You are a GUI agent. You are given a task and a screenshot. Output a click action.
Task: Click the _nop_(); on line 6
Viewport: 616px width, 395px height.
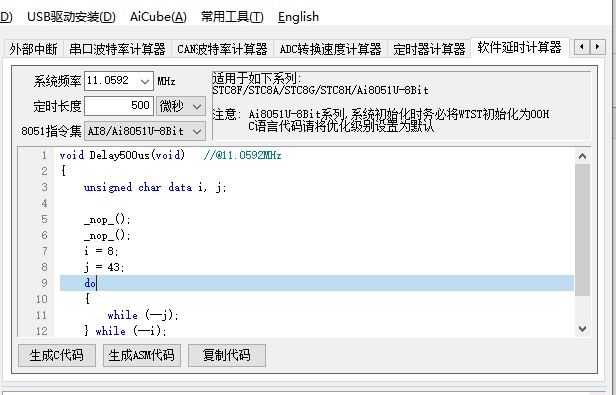(x=107, y=235)
